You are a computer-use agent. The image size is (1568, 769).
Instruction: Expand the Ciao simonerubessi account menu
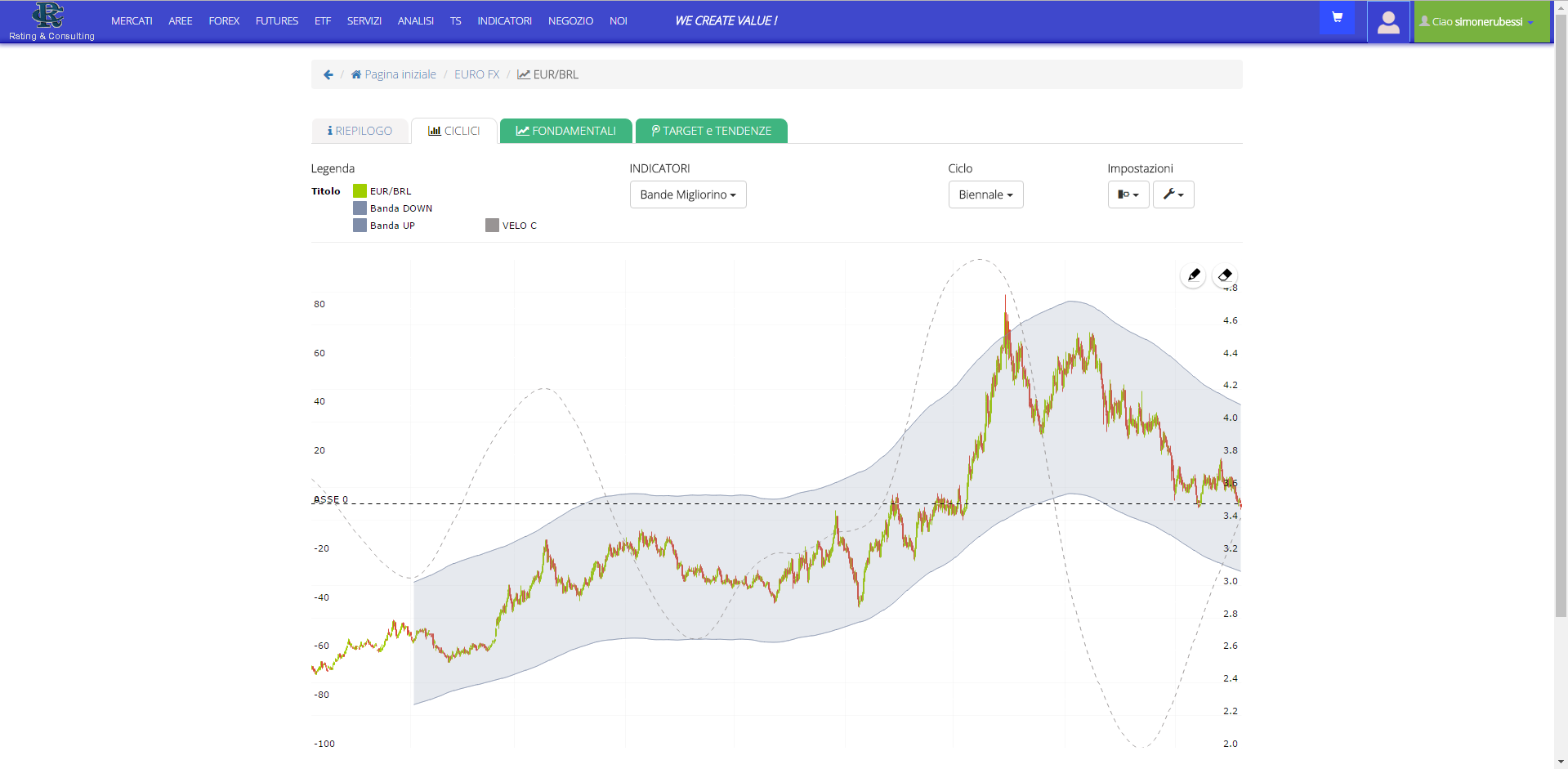[1481, 22]
